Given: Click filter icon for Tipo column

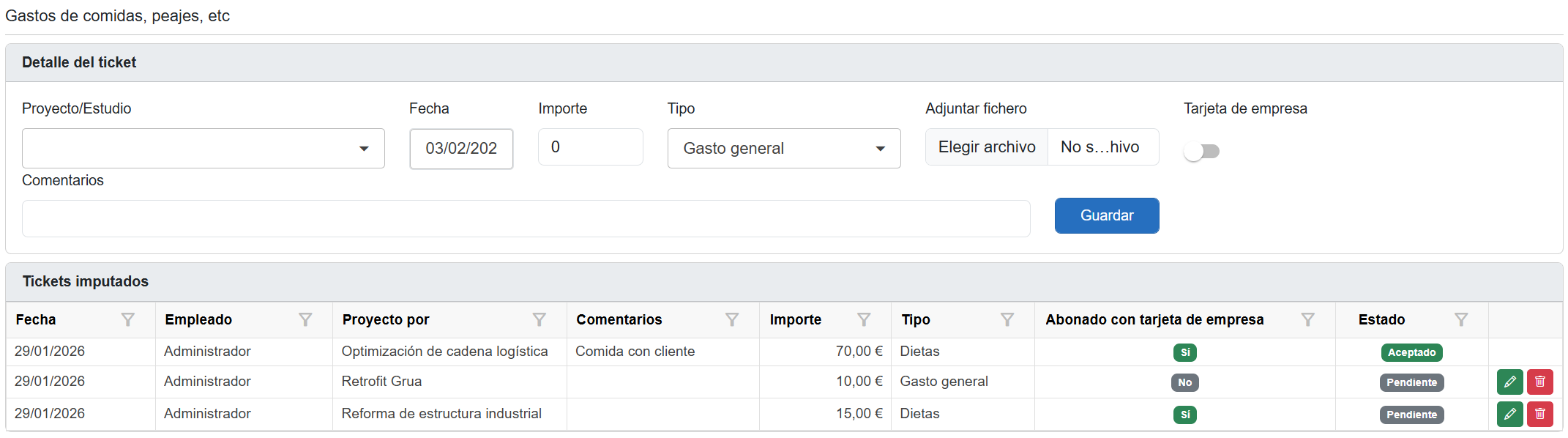Looking at the screenshot, I should [1007, 320].
